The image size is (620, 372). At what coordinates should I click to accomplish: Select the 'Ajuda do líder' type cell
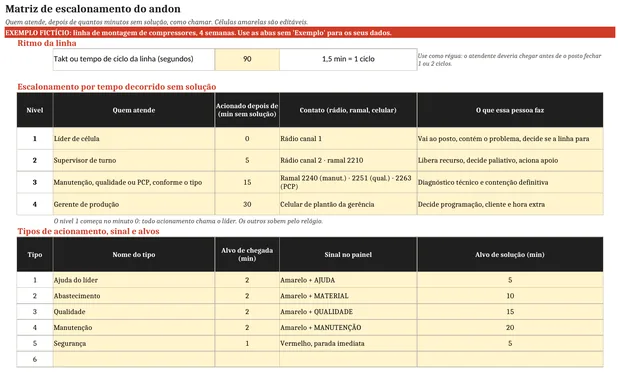(134, 280)
